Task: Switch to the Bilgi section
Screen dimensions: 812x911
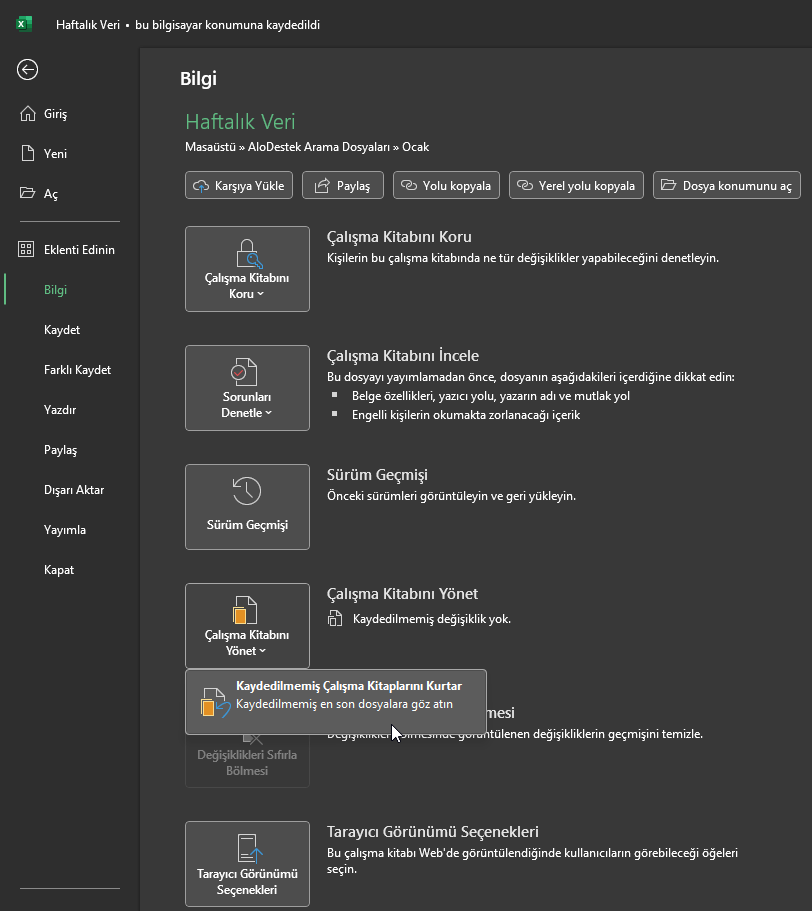Action: click(x=58, y=289)
